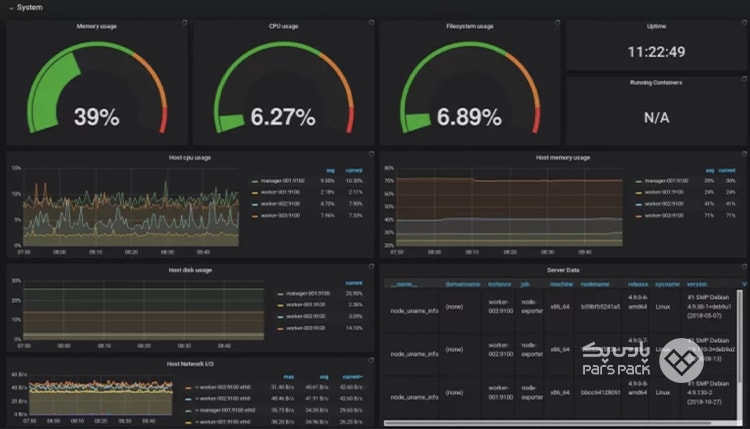Sort Server Data table by instance column

[x=499, y=284]
